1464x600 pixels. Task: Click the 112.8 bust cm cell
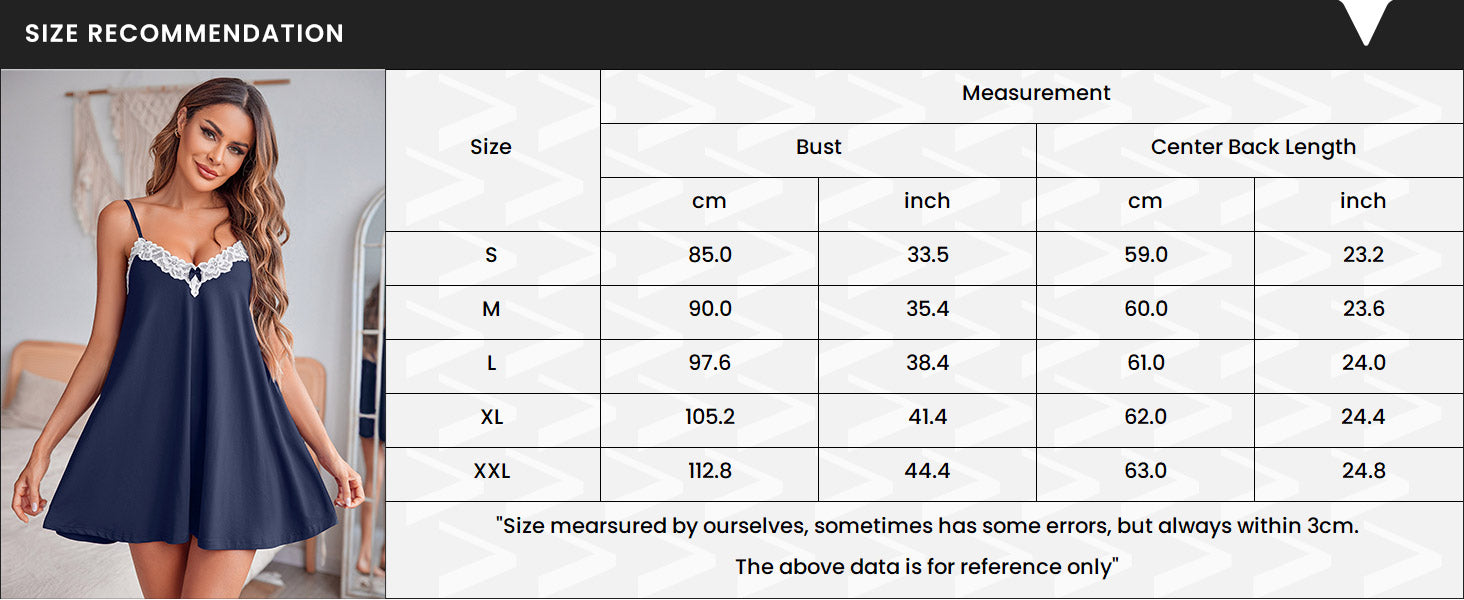(710, 471)
